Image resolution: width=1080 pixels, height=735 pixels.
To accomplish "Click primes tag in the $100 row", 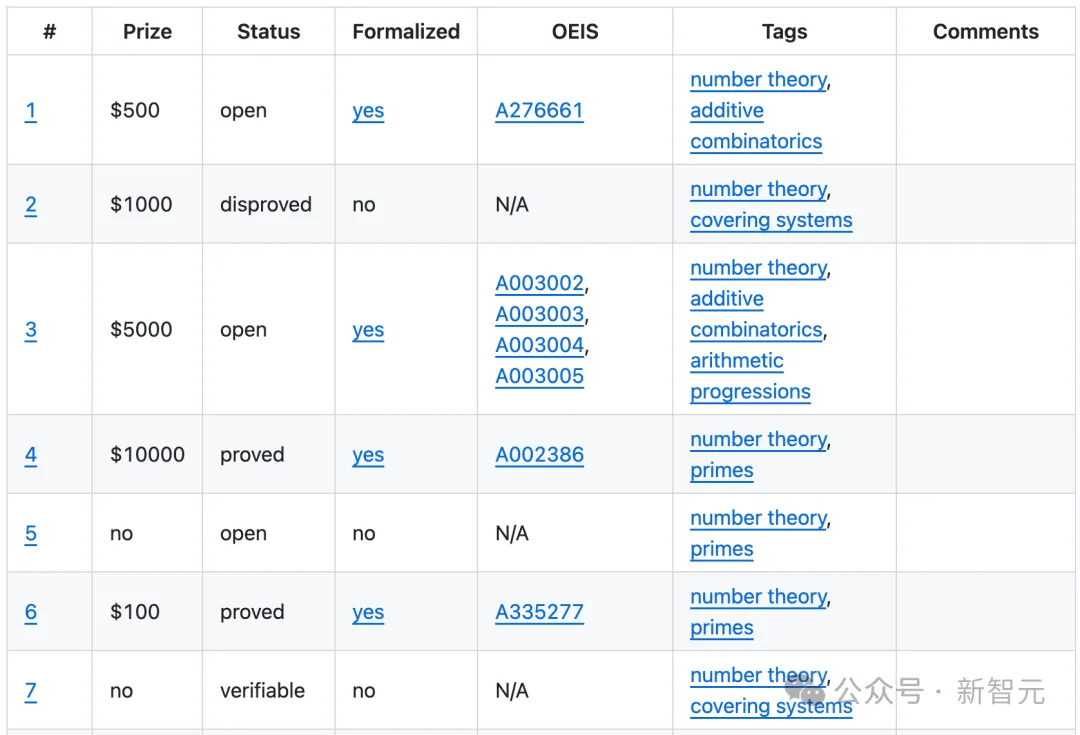I will 721,628.
